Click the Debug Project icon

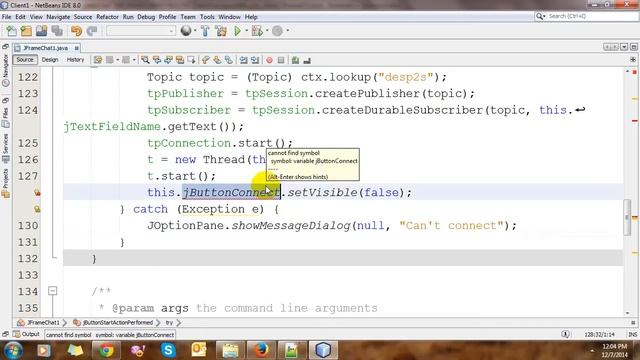coord(257,31)
